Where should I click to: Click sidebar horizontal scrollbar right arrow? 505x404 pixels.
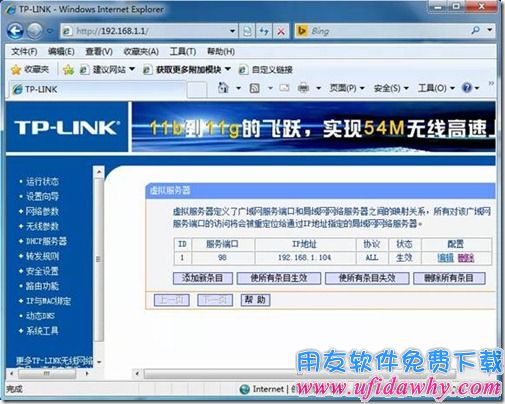[87, 374]
